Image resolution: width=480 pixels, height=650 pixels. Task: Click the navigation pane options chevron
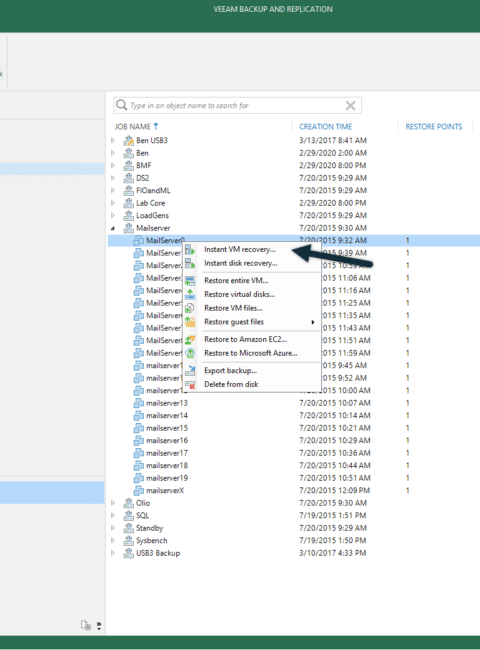(99, 626)
